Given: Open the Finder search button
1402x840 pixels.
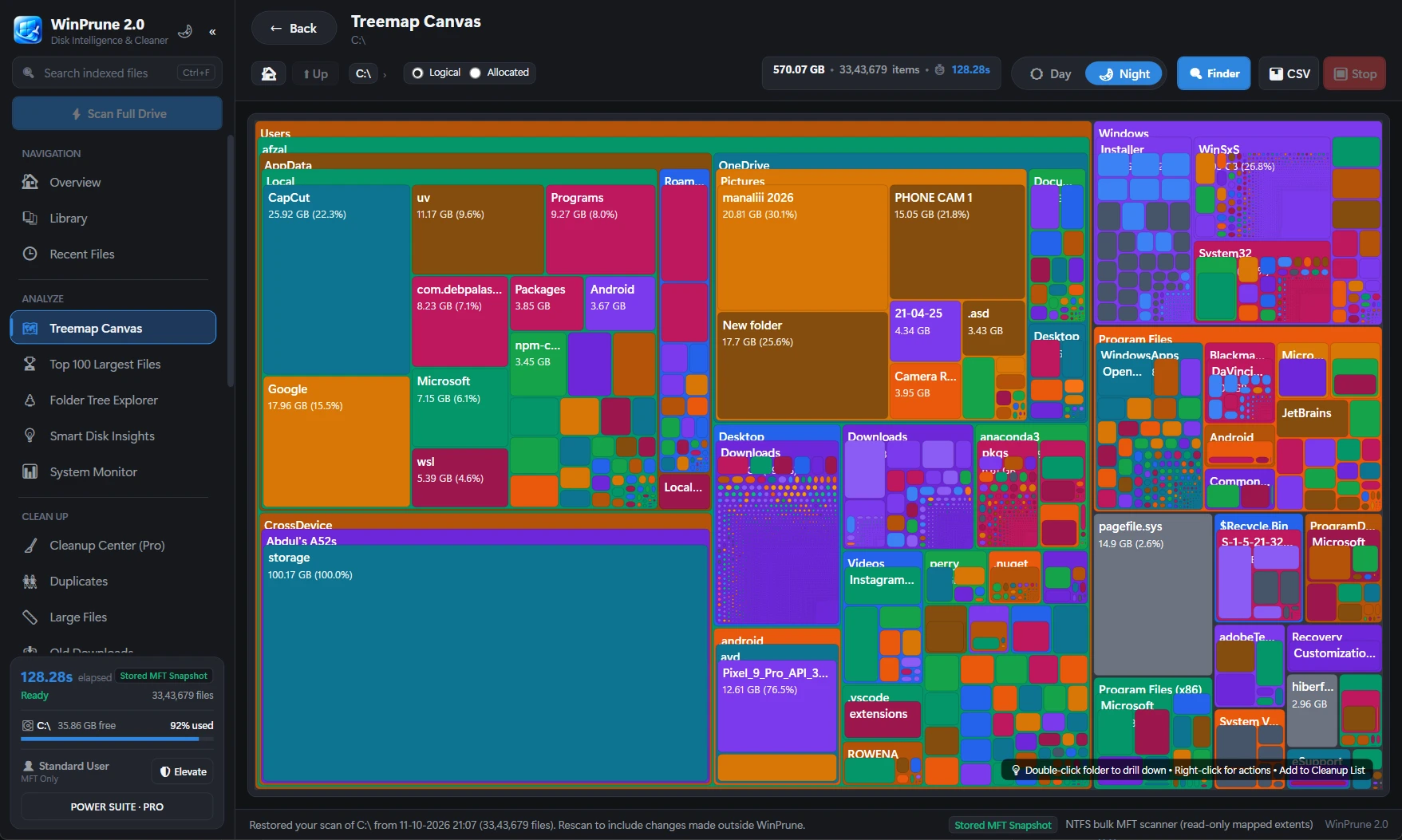Looking at the screenshot, I should (1214, 73).
